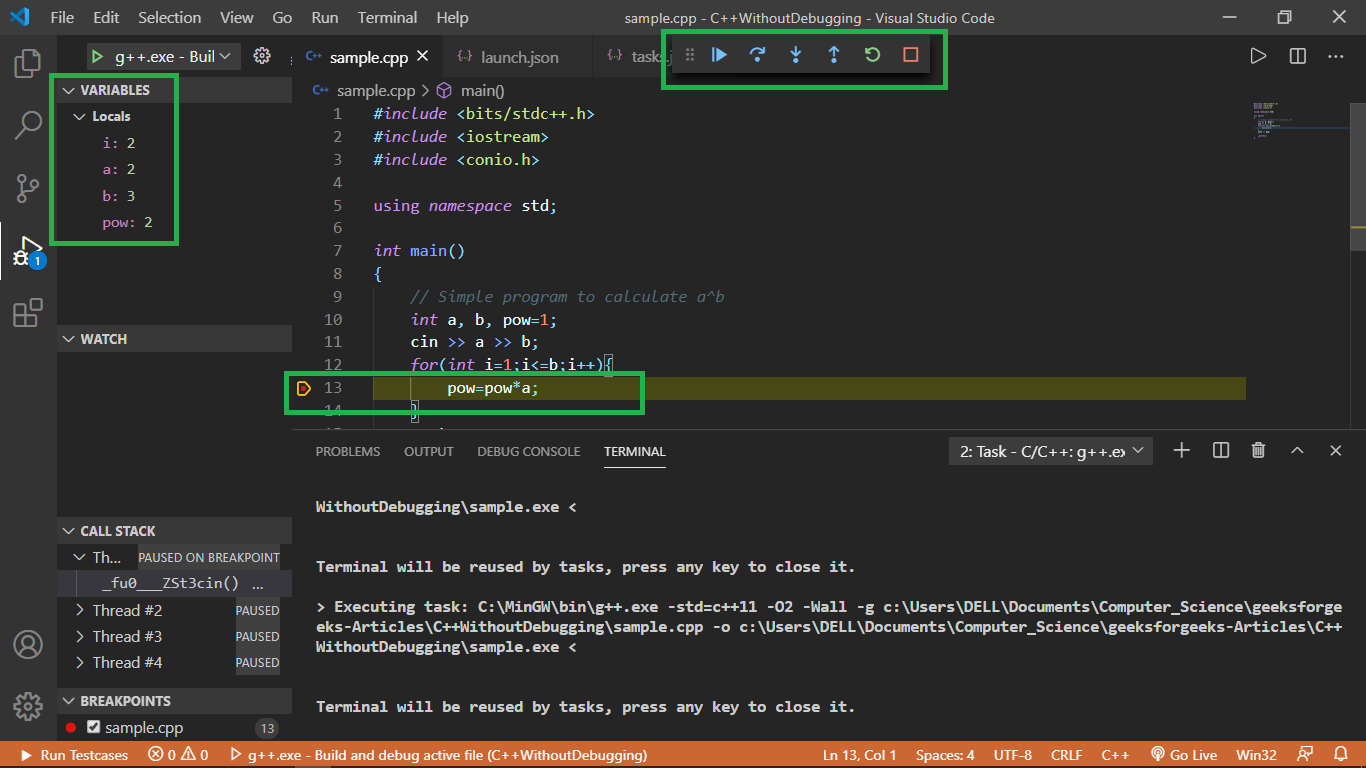Close the sample.cpp editor tab

click(424, 56)
